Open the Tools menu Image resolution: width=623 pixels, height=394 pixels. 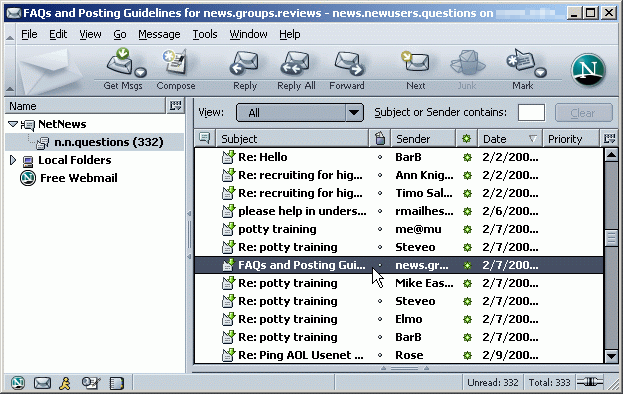205,35
